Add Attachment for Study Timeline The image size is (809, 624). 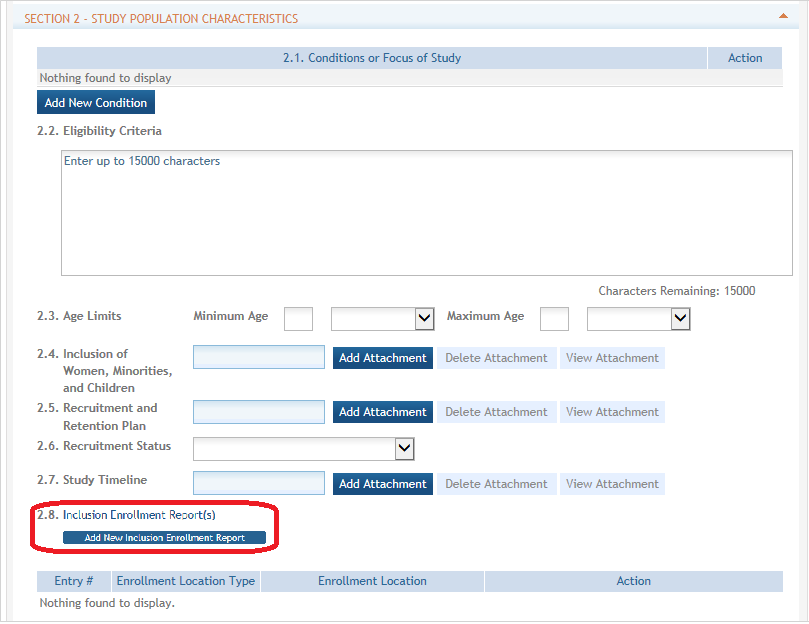coord(383,484)
